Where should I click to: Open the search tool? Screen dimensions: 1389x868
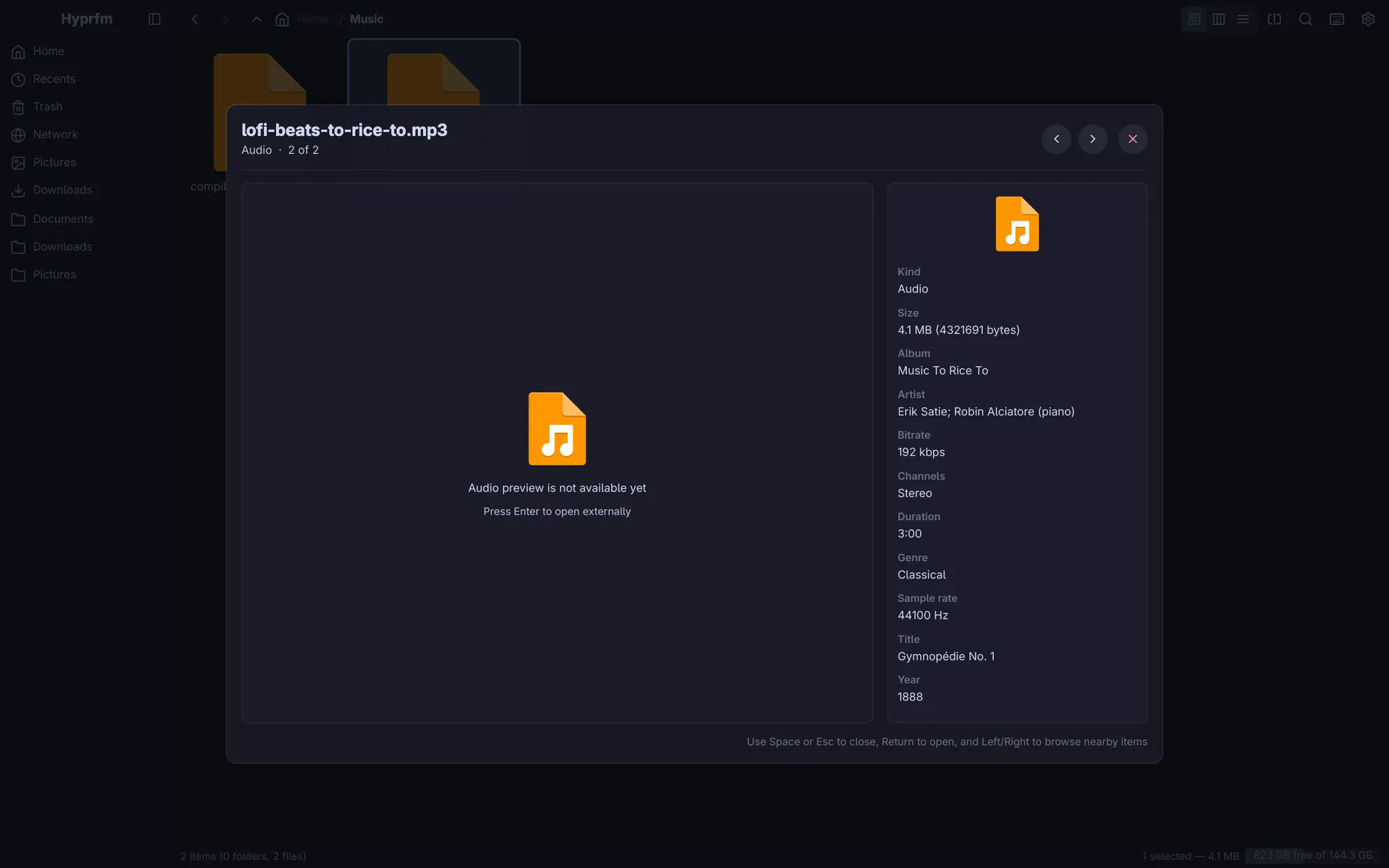point(1305,19)
